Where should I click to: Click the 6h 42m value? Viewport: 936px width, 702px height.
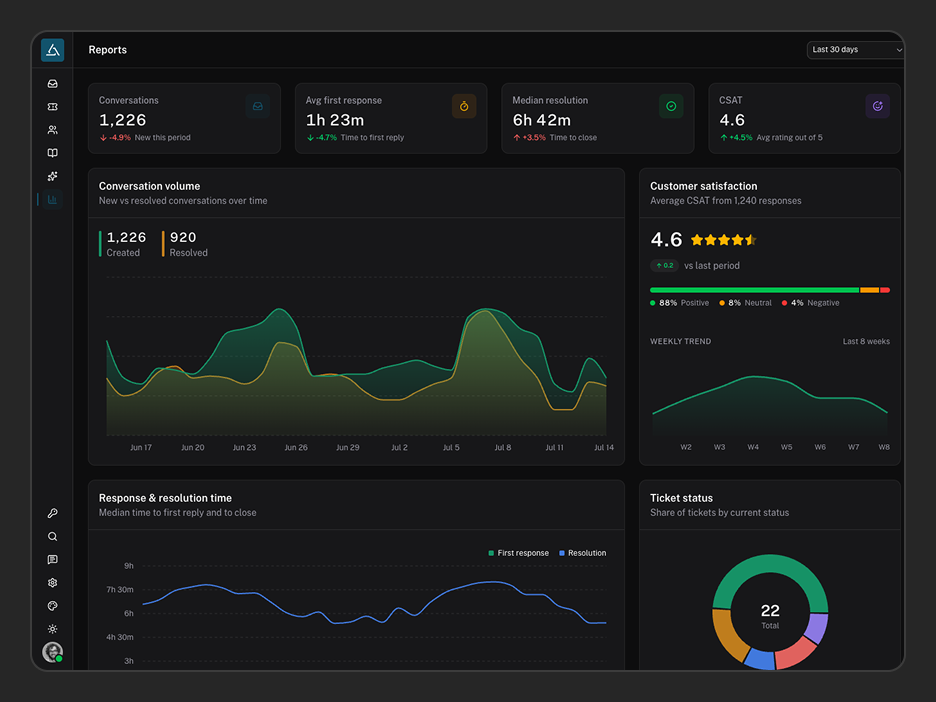pyautogui.click(x=541, y=120)
